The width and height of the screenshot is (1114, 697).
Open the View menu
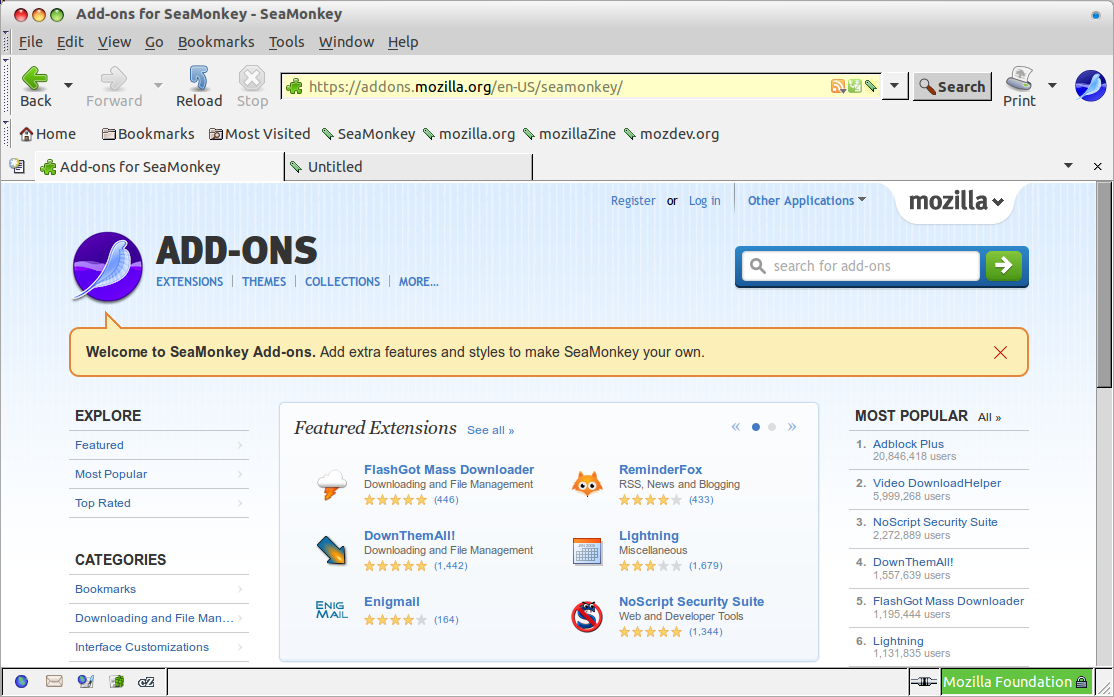(x=114, y=42)
